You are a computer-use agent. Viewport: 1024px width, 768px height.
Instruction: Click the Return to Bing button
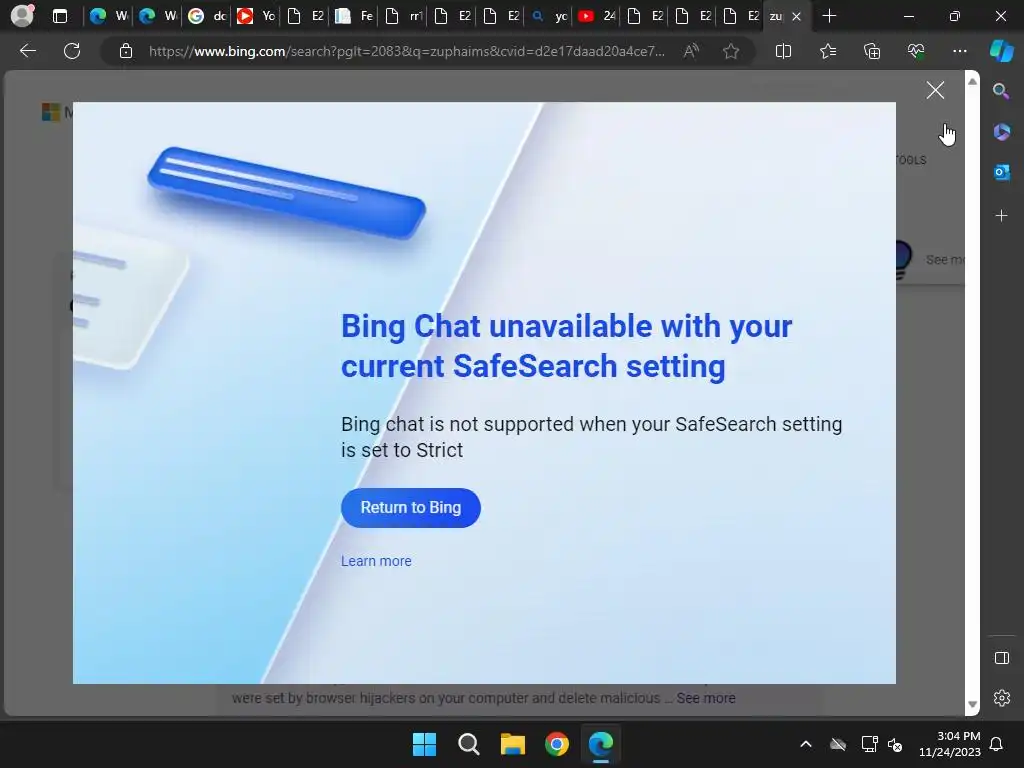(410, 507)
